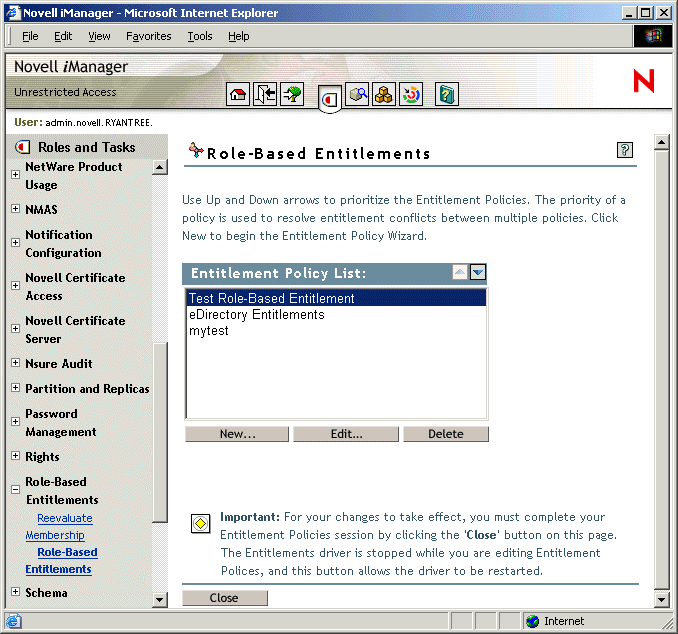
Task: Click the yellow diamond Important icon
Action: [x=200, y=524]
